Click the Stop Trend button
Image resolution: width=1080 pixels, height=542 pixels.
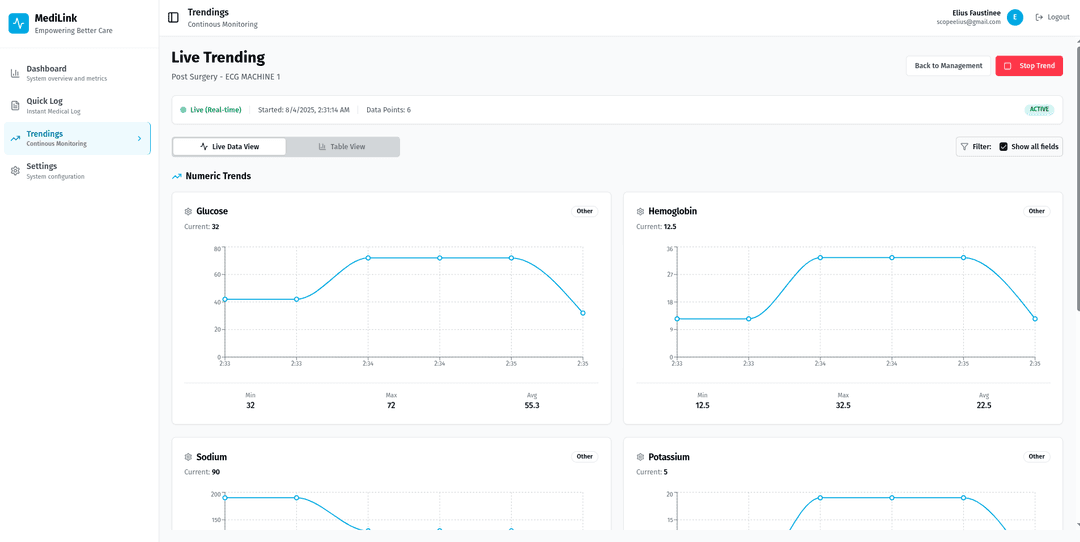(x=1029, y=66)
